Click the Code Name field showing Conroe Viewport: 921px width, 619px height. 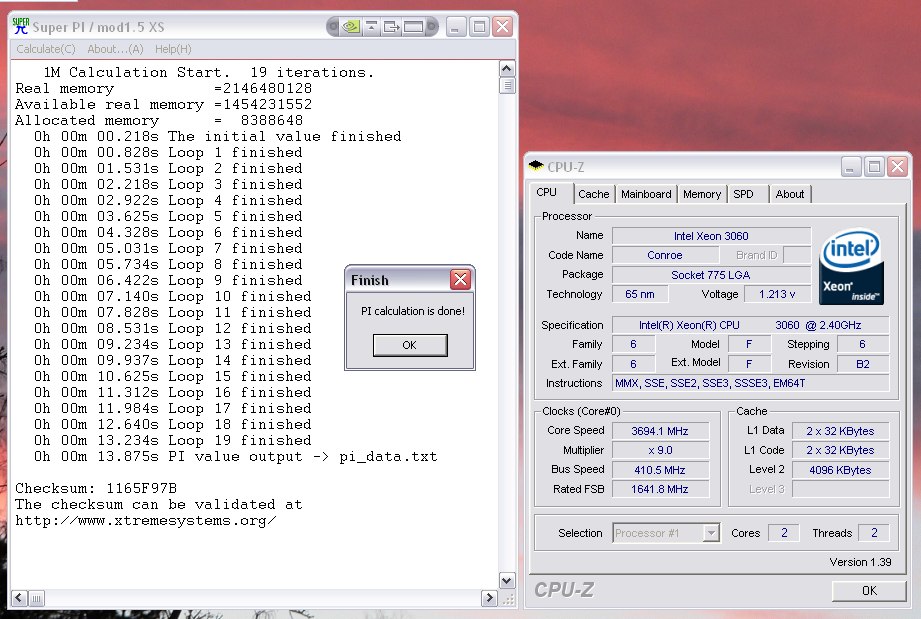click(x=665, y=255)
